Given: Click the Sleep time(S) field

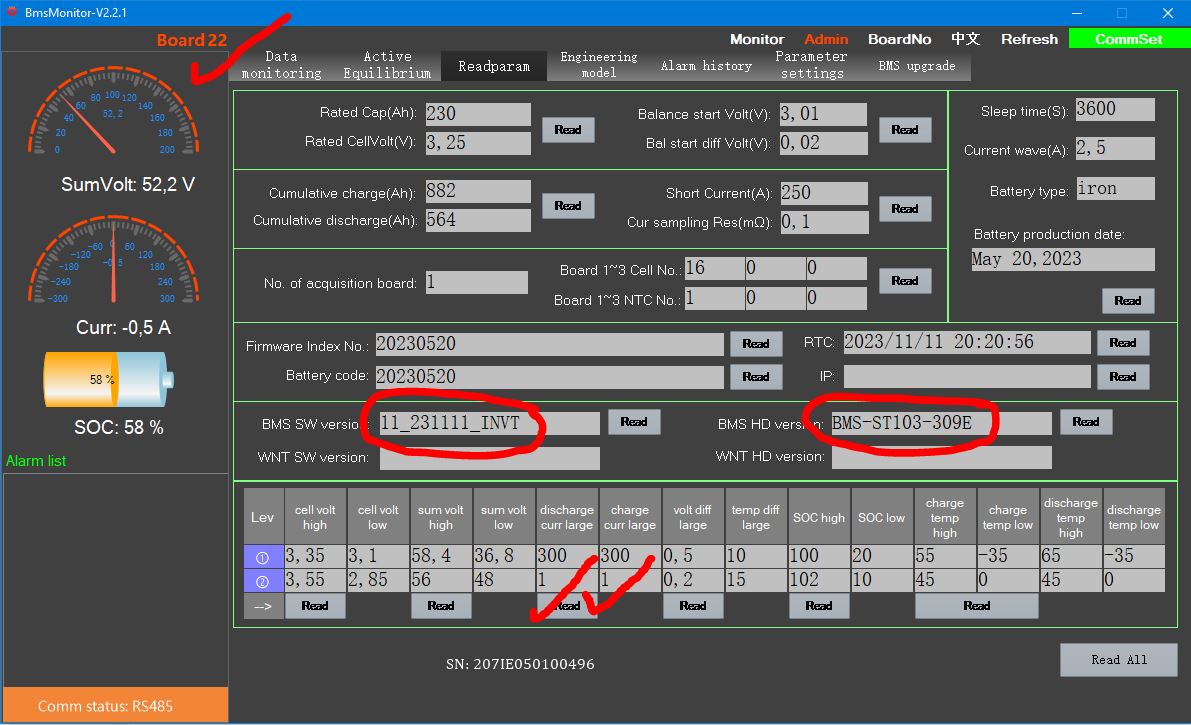Looking at the screenshot, I should (x=1114, y=110).
